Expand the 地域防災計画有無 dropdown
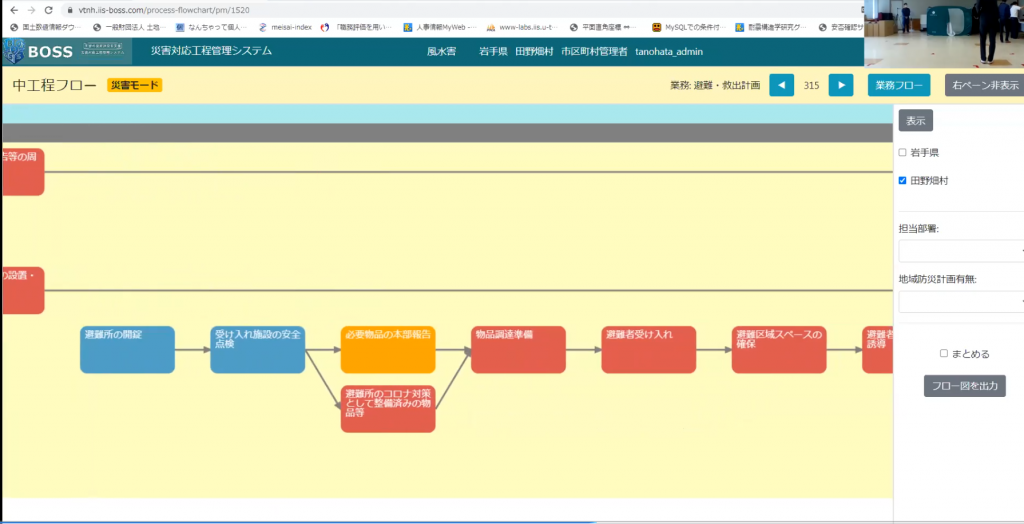 pyautogui.click(x=960, y=301)
